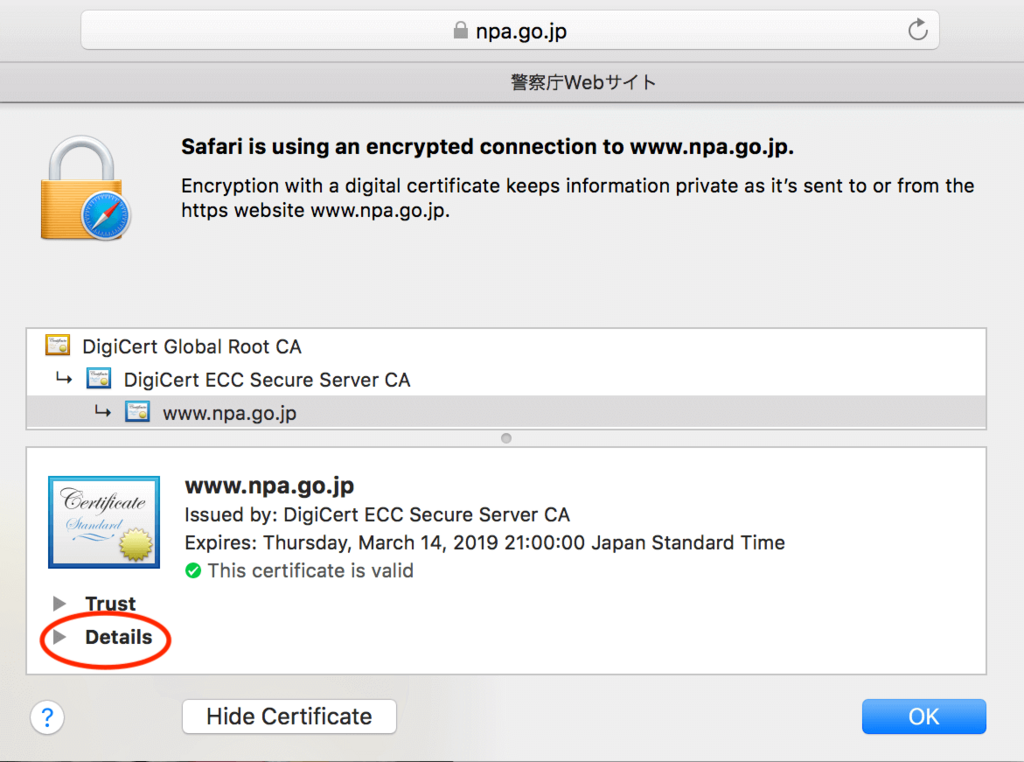Image resolution: width=1024 pixels, height=762 pixels.
Task: Click the DigiCert ECC Secure Server CA icon
Action: coord(99,378)
